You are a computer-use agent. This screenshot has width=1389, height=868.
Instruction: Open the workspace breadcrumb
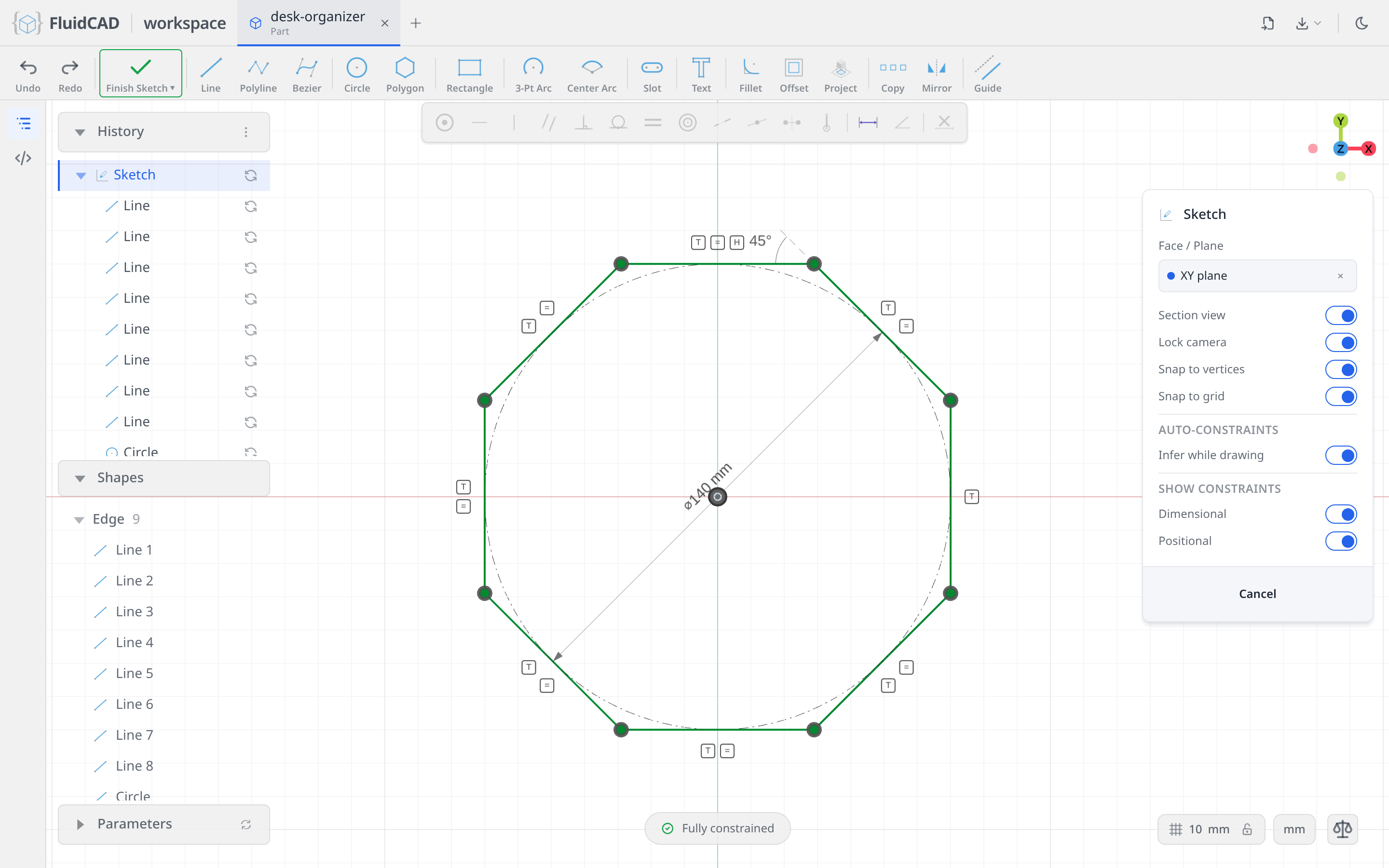coord(184,23)
